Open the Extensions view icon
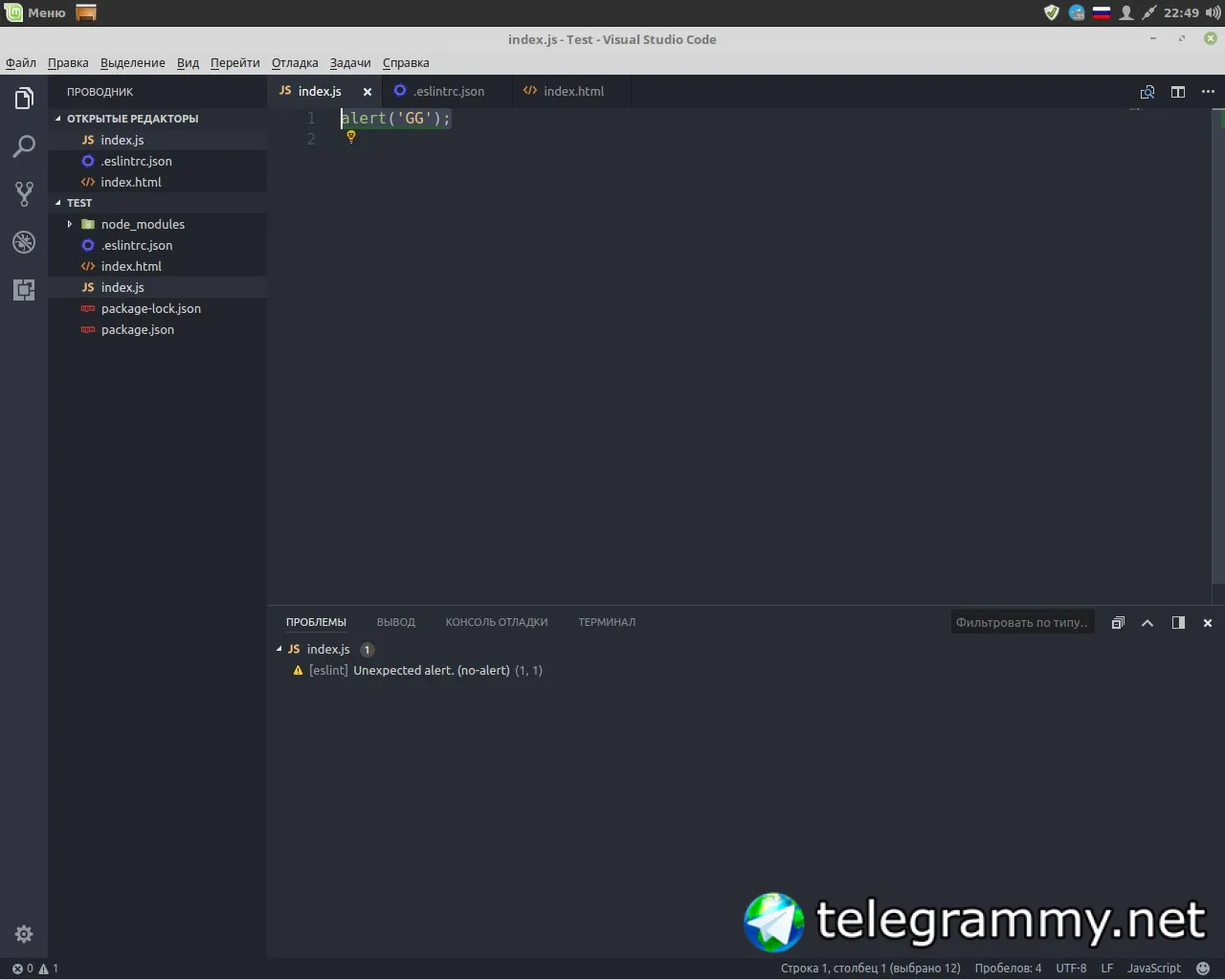 tap(24, 290)
